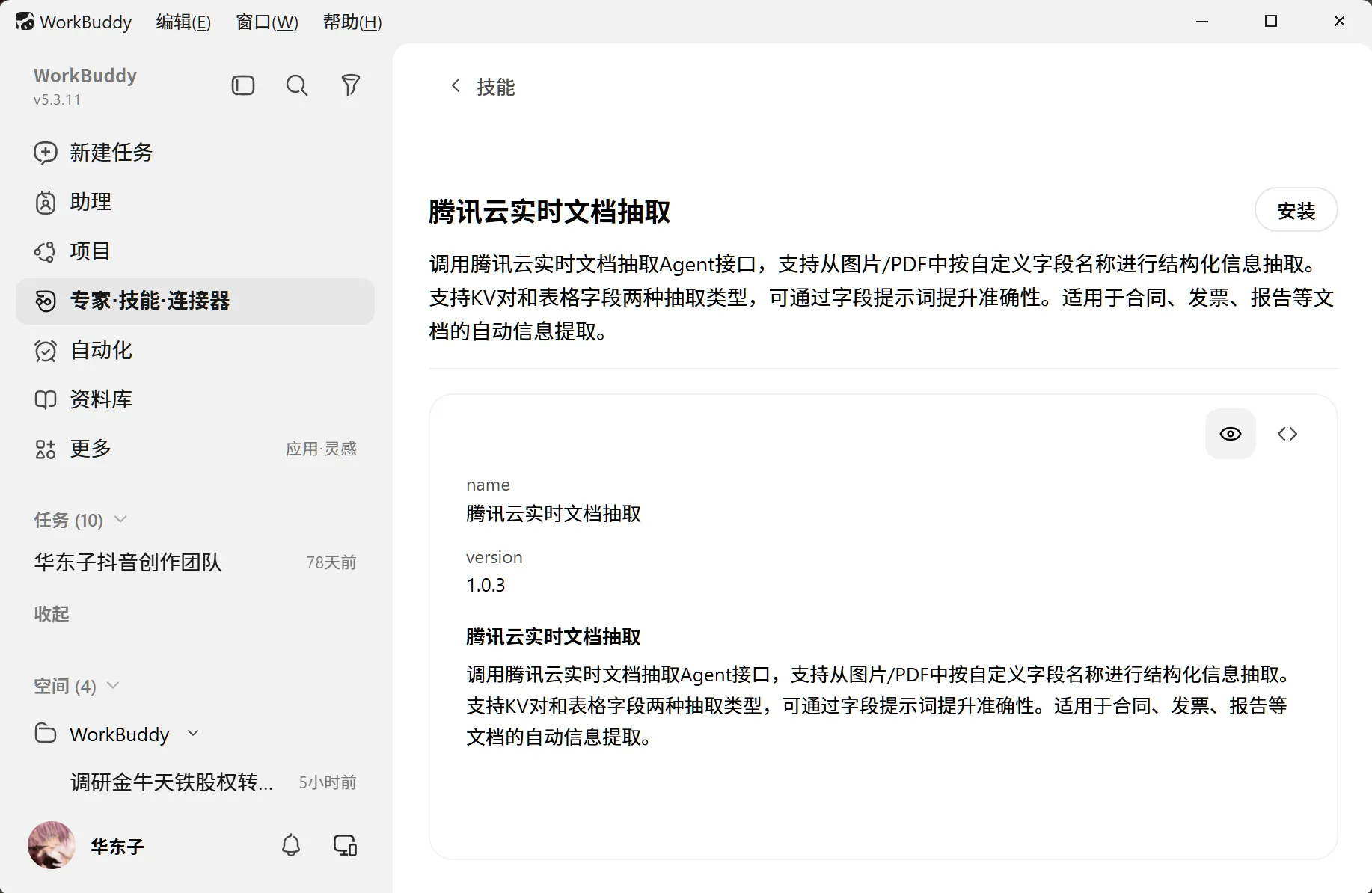
Task: Select 专家·技能·连接器 in sidebar
Action: tap(195, 301)
